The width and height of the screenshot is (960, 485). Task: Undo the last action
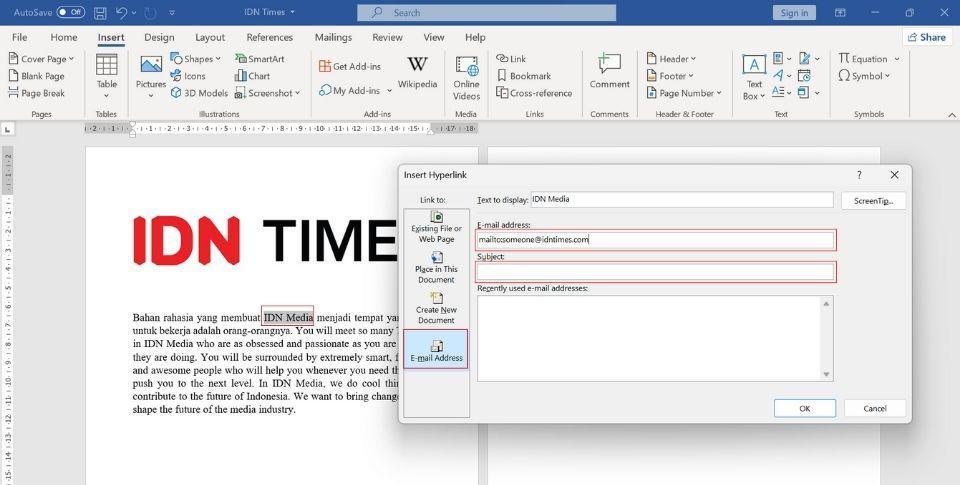click(x=121, y=12)
